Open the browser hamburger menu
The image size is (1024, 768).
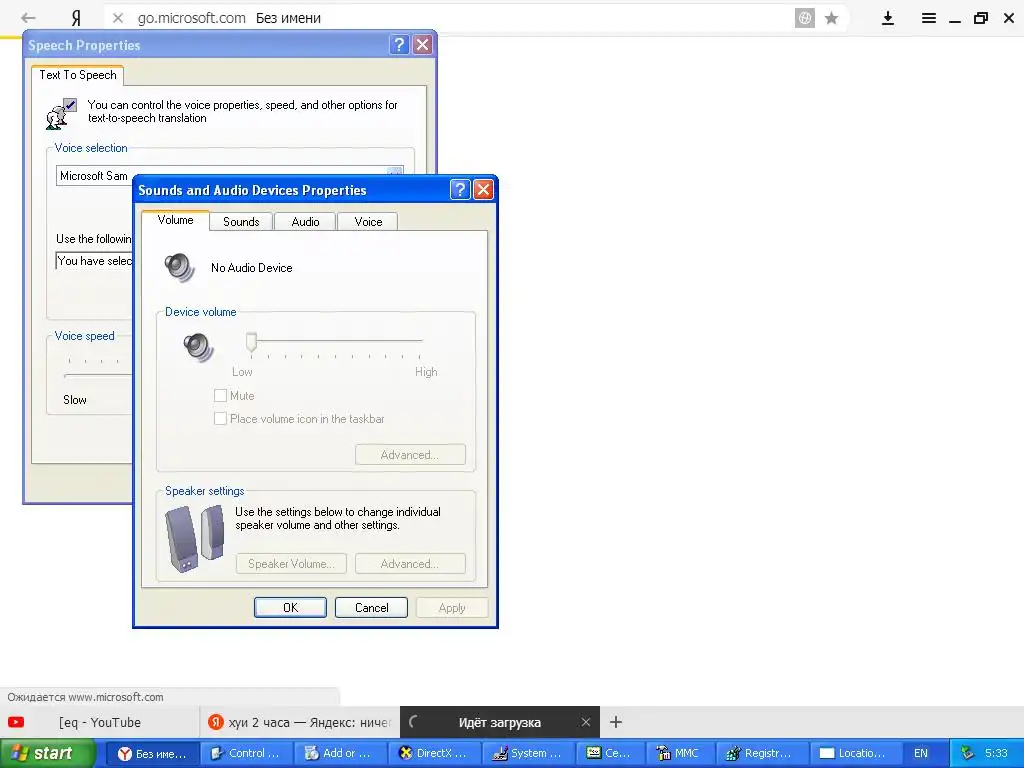tap(929, 18)
